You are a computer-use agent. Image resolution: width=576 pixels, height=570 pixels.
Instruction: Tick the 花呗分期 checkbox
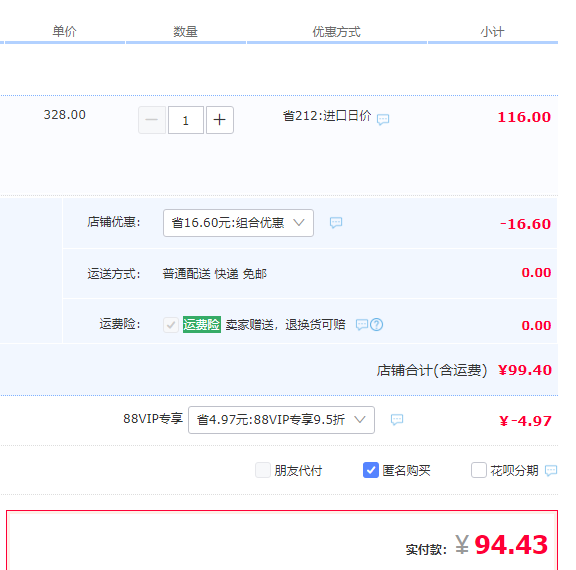479,470
